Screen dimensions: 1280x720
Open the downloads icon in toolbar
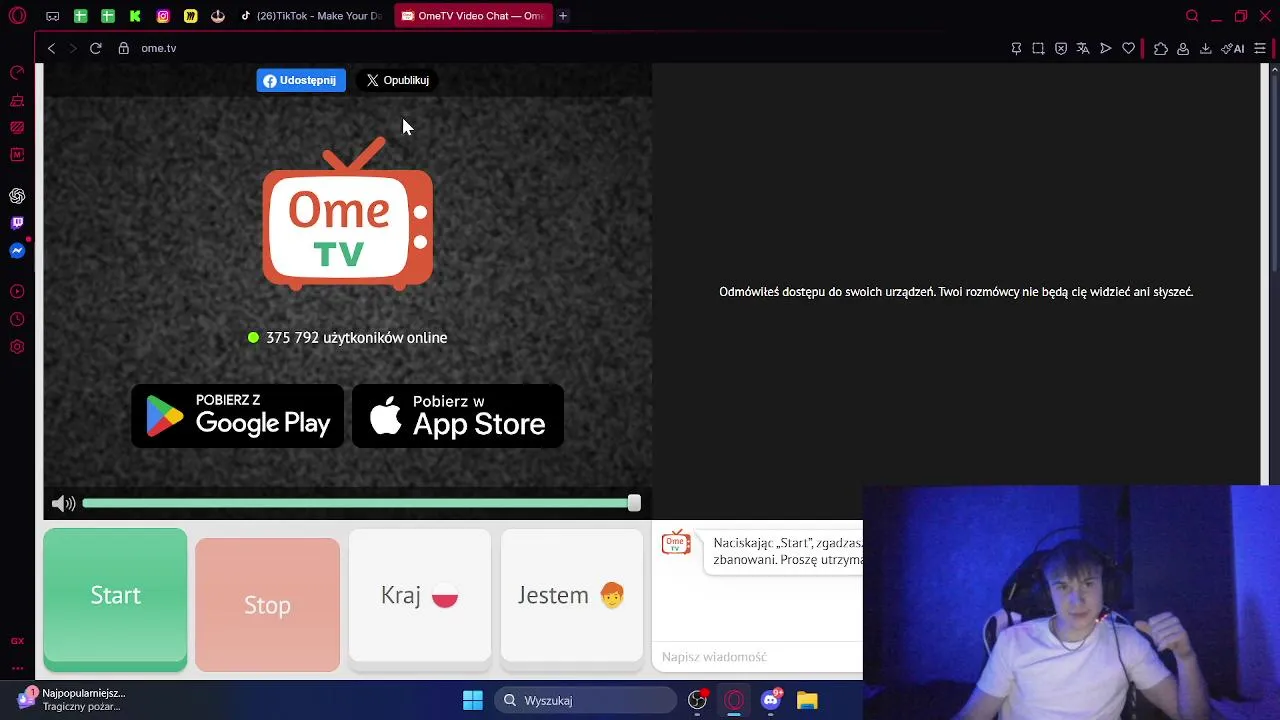click(x=1205, y=48)
